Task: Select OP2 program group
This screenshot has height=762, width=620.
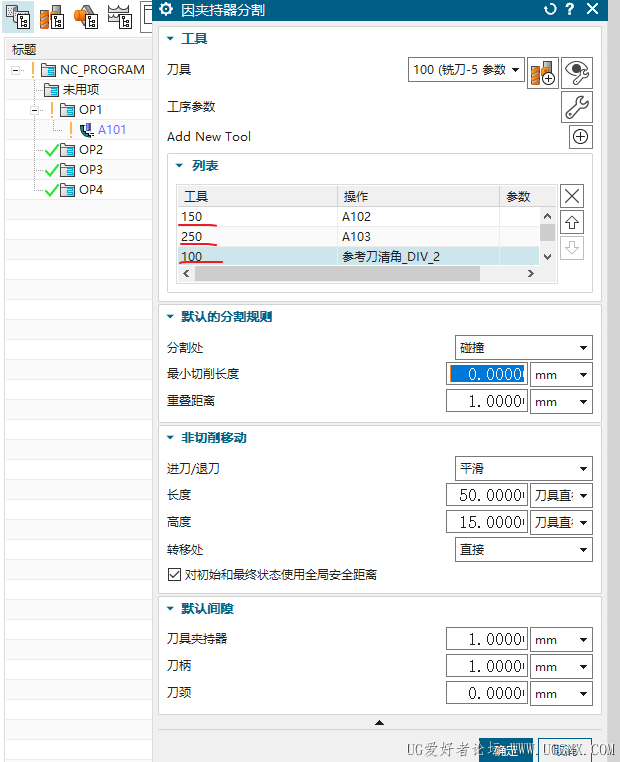Action: [x=83, y=150]
